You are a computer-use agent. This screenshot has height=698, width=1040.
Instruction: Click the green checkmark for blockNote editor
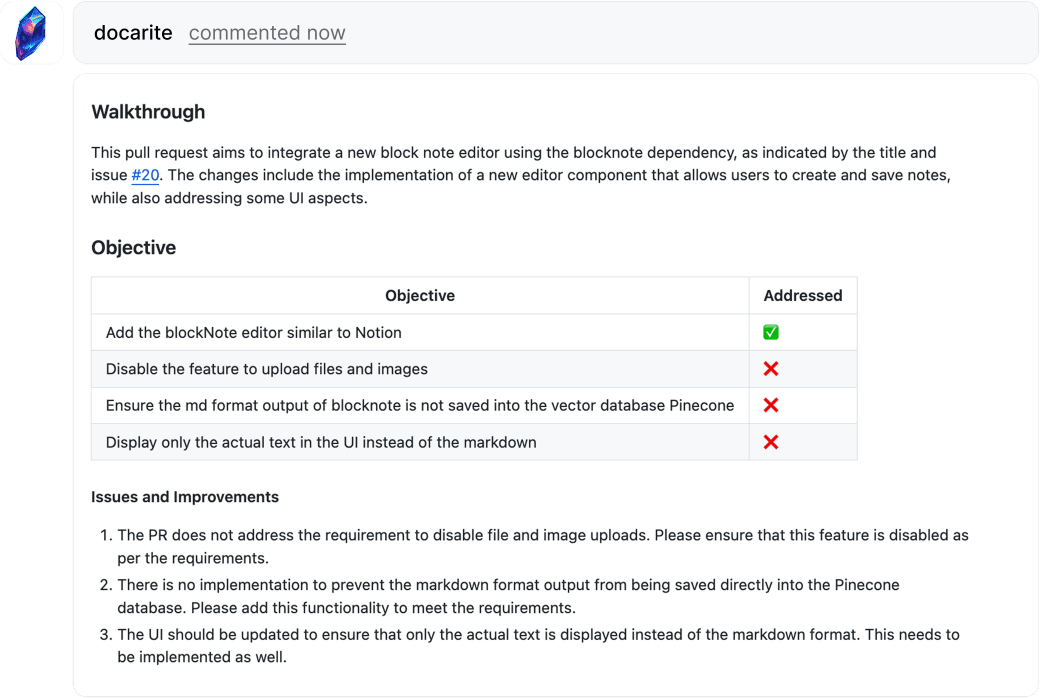pos(770,332)
